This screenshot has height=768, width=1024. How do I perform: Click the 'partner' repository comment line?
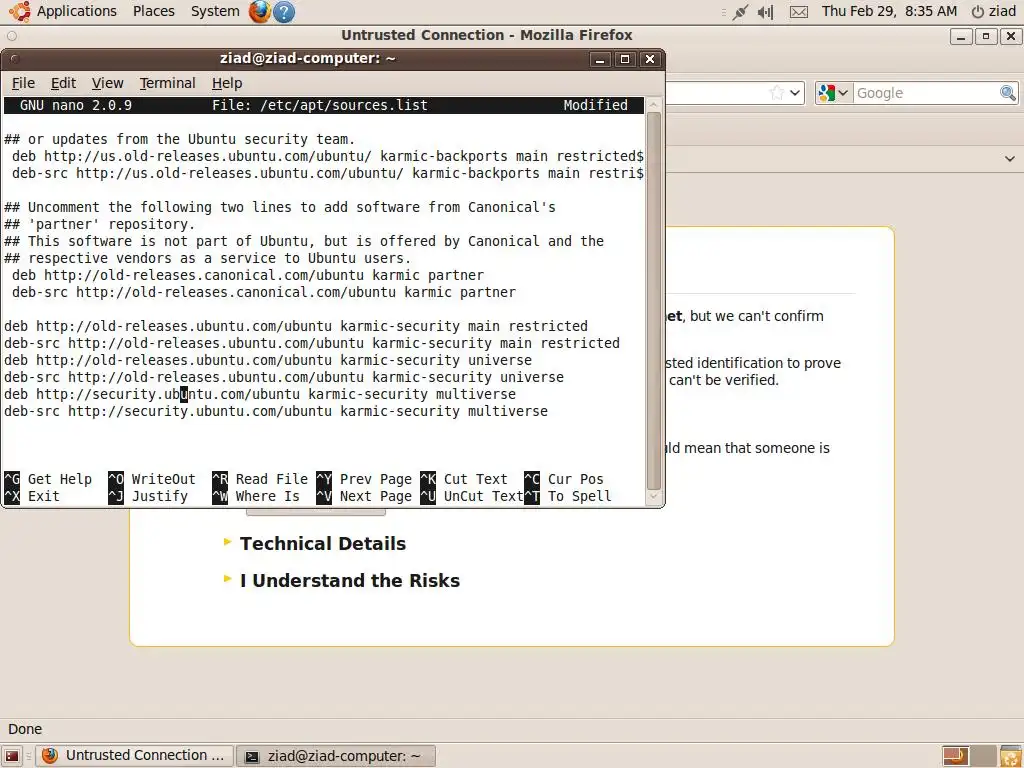[100, 224]
